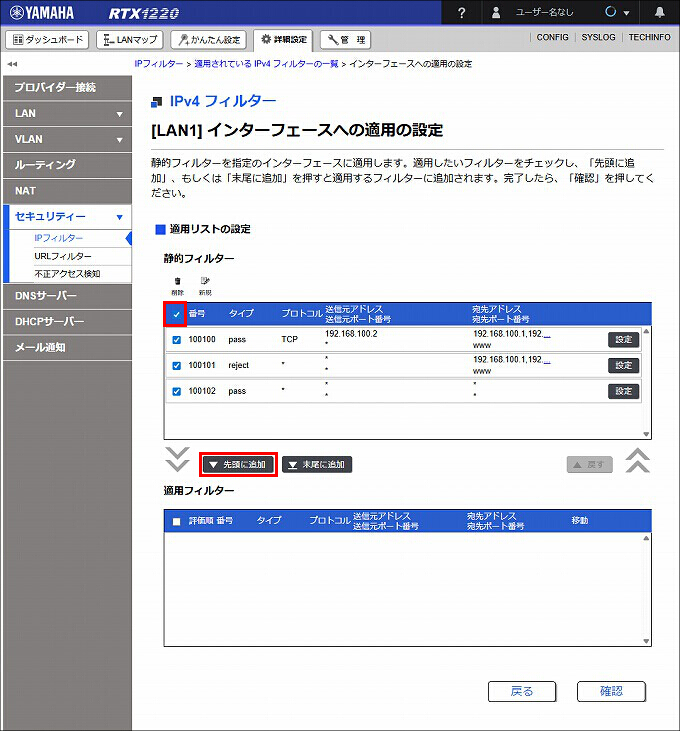
Task: Toggle select-all checkbox in static filter header
Action: [x=176, y=314]
